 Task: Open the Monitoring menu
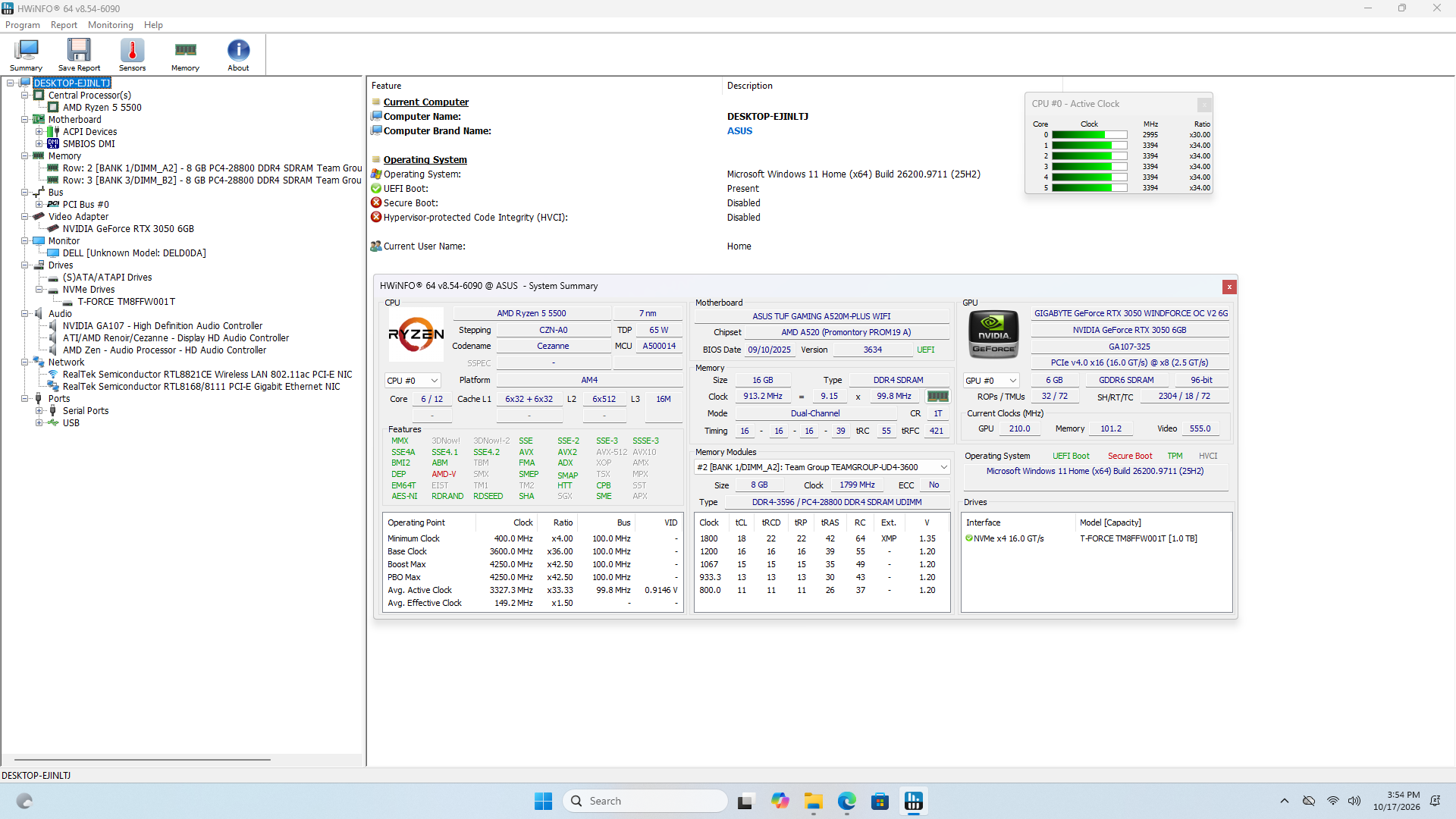point(111,25)
